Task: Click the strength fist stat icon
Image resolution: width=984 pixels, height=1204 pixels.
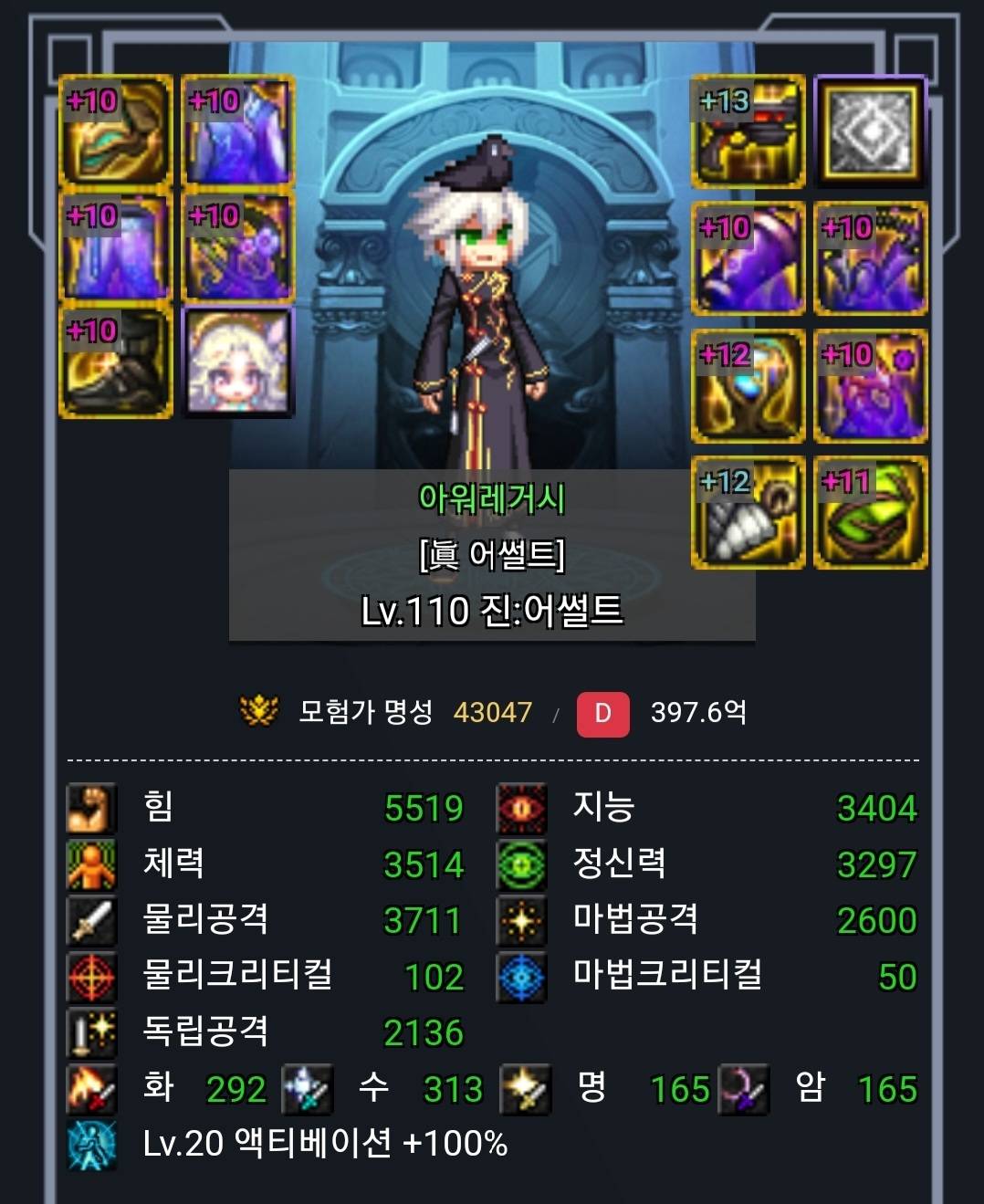Action: (x=91, y=808)
